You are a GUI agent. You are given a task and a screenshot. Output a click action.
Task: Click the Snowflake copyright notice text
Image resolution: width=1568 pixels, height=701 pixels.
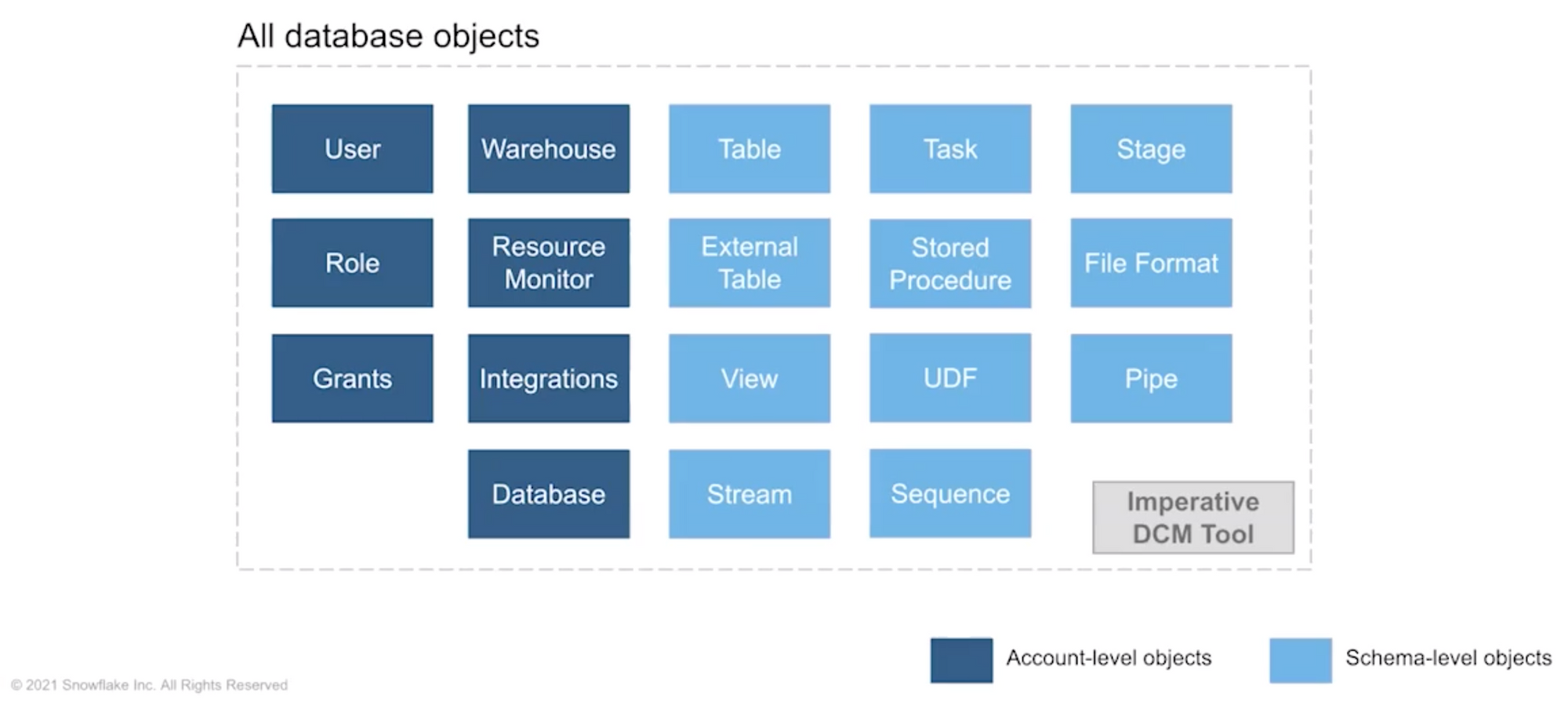pyautogui.click(x=149, y=685)
